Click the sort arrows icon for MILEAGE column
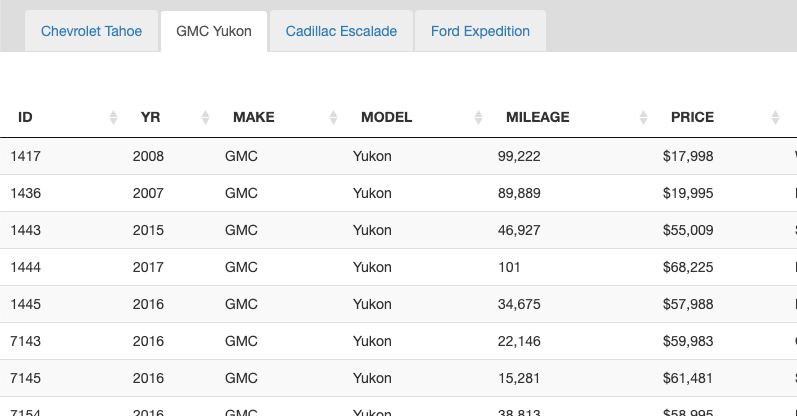Viewport: 797px width, 416px height. click(641, 118)
